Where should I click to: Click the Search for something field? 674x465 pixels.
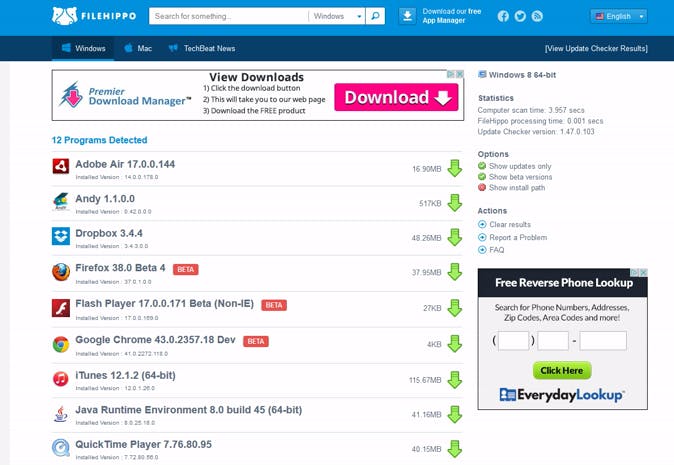coord(229,16)
